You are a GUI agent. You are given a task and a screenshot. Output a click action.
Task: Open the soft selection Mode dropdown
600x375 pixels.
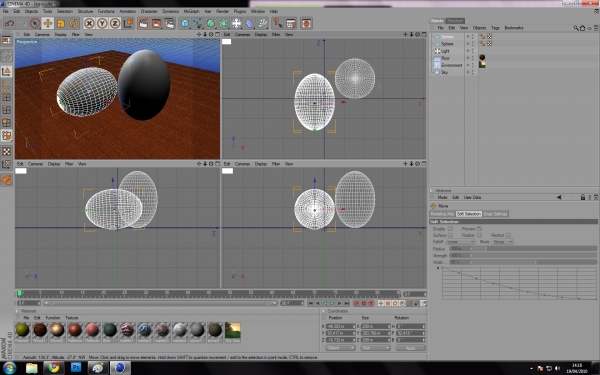(x=503, y=242)
